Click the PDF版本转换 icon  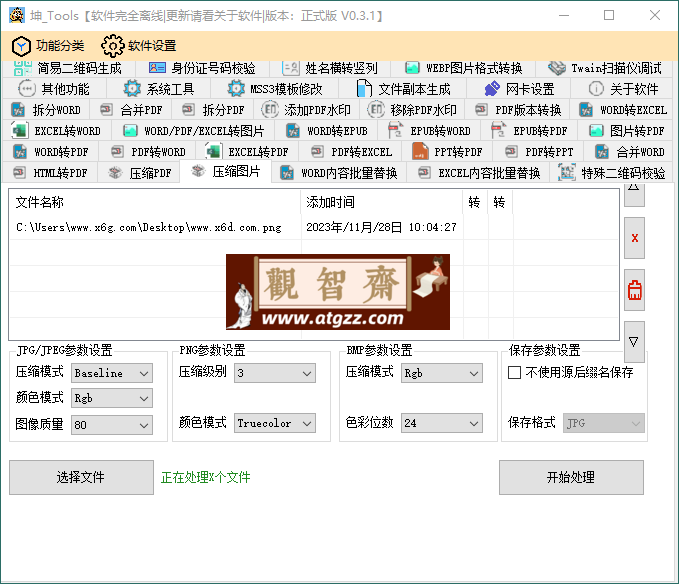pos(481,110)
